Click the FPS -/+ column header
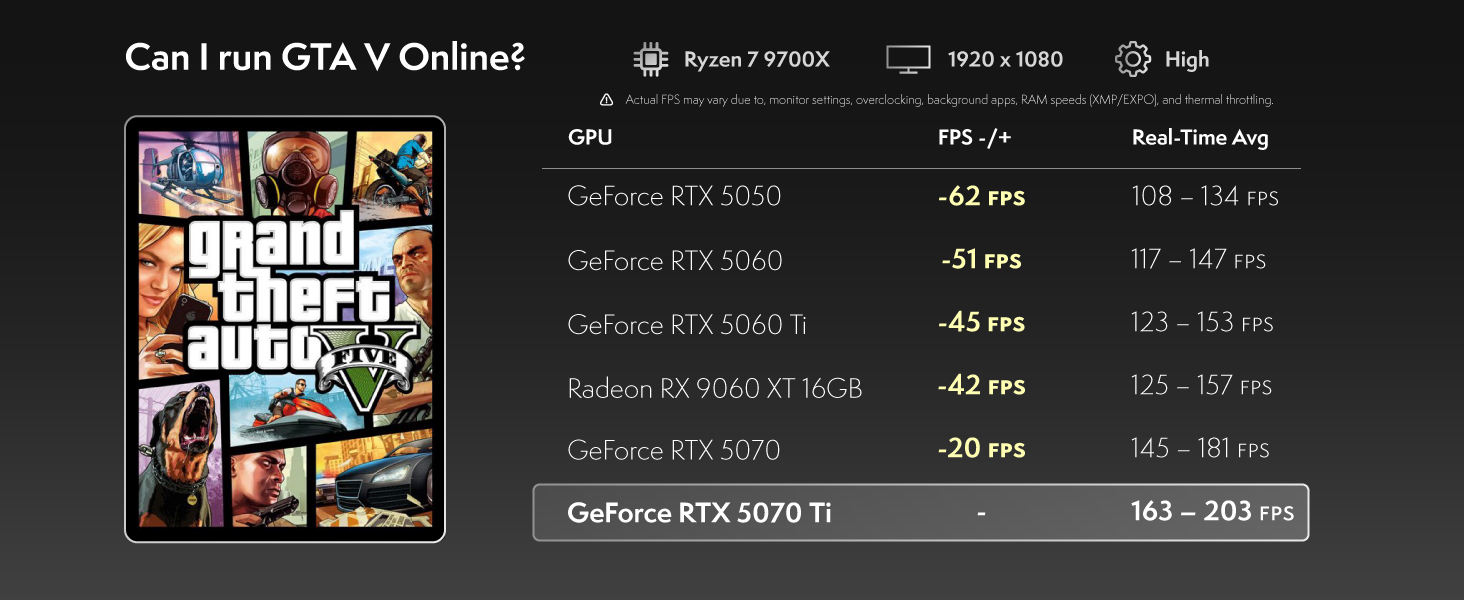Screen dimensions: 1464x600 [975, 137]
